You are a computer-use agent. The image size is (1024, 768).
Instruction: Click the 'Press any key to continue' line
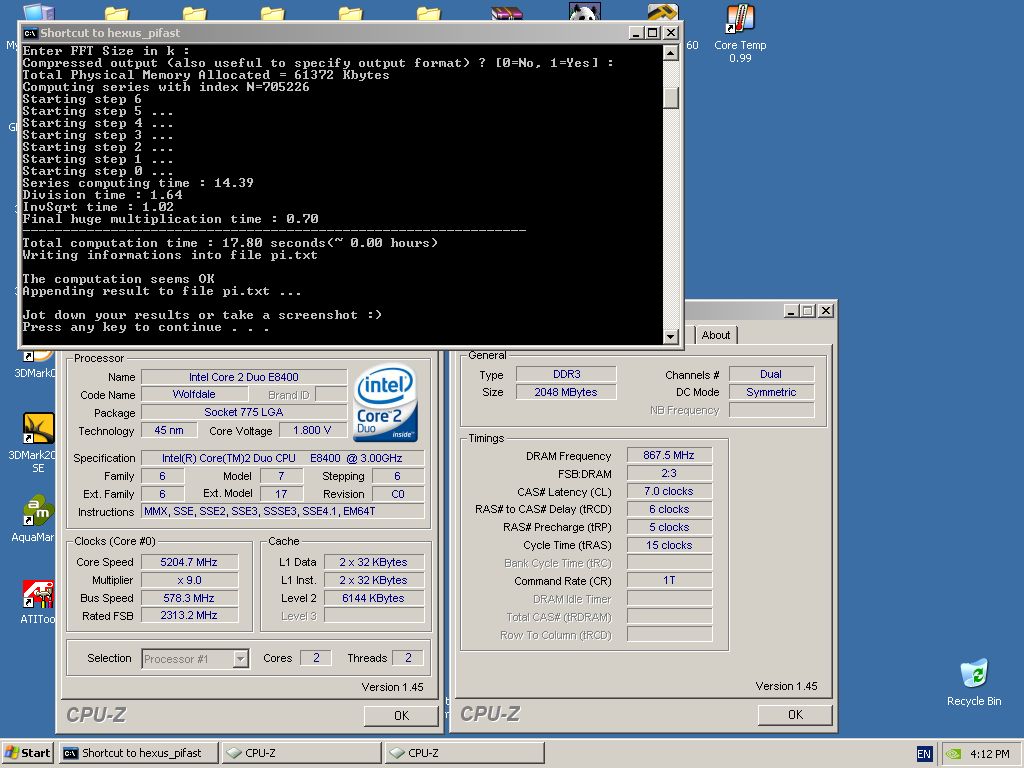point(146,327)
